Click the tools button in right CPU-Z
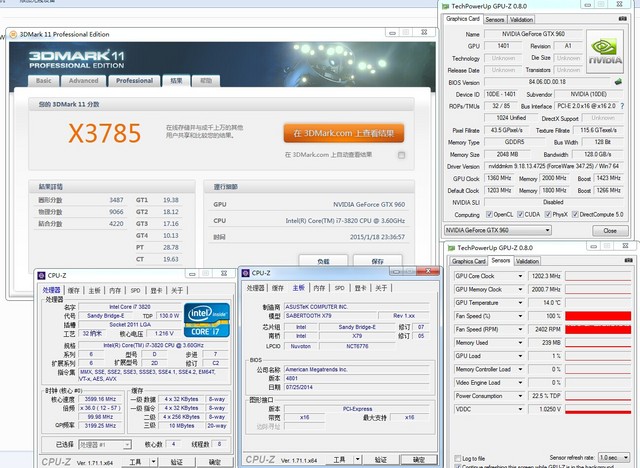The image size is (640, 468). coord(339,459)
